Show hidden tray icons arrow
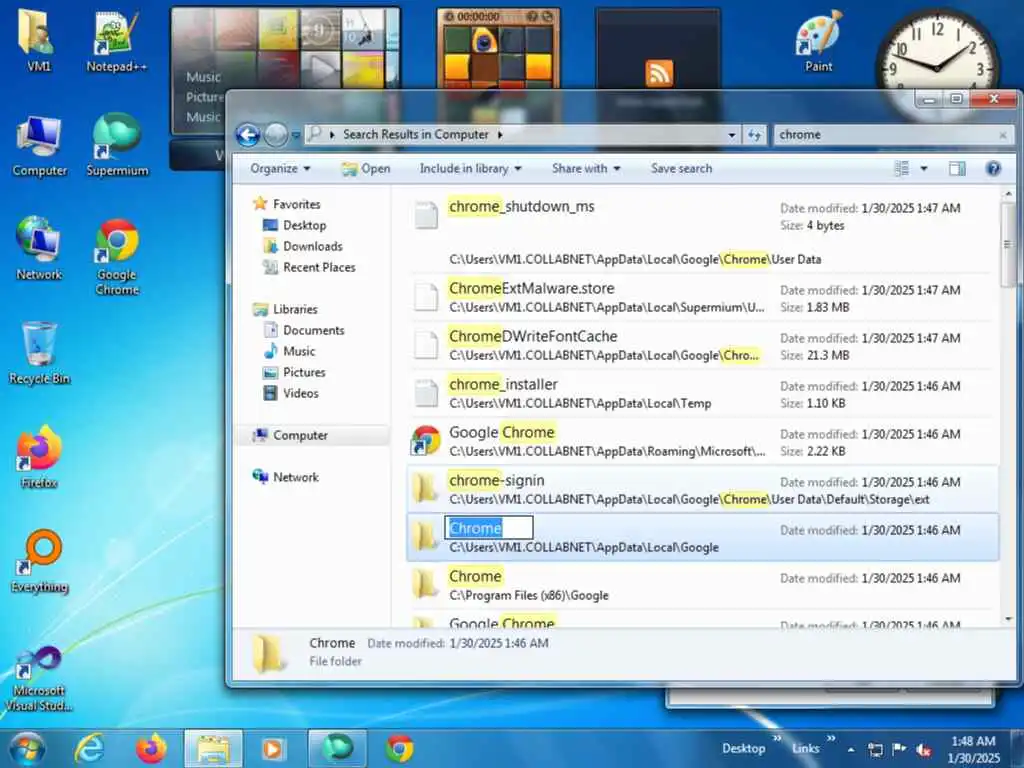 (850, 749)
